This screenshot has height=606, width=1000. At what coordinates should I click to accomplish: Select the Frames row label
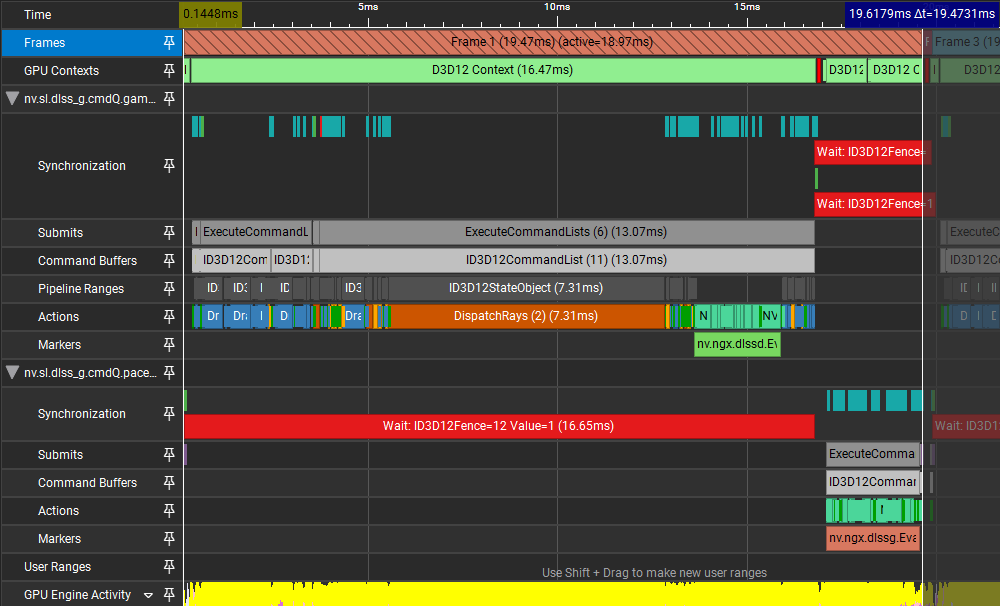(45, 43)
